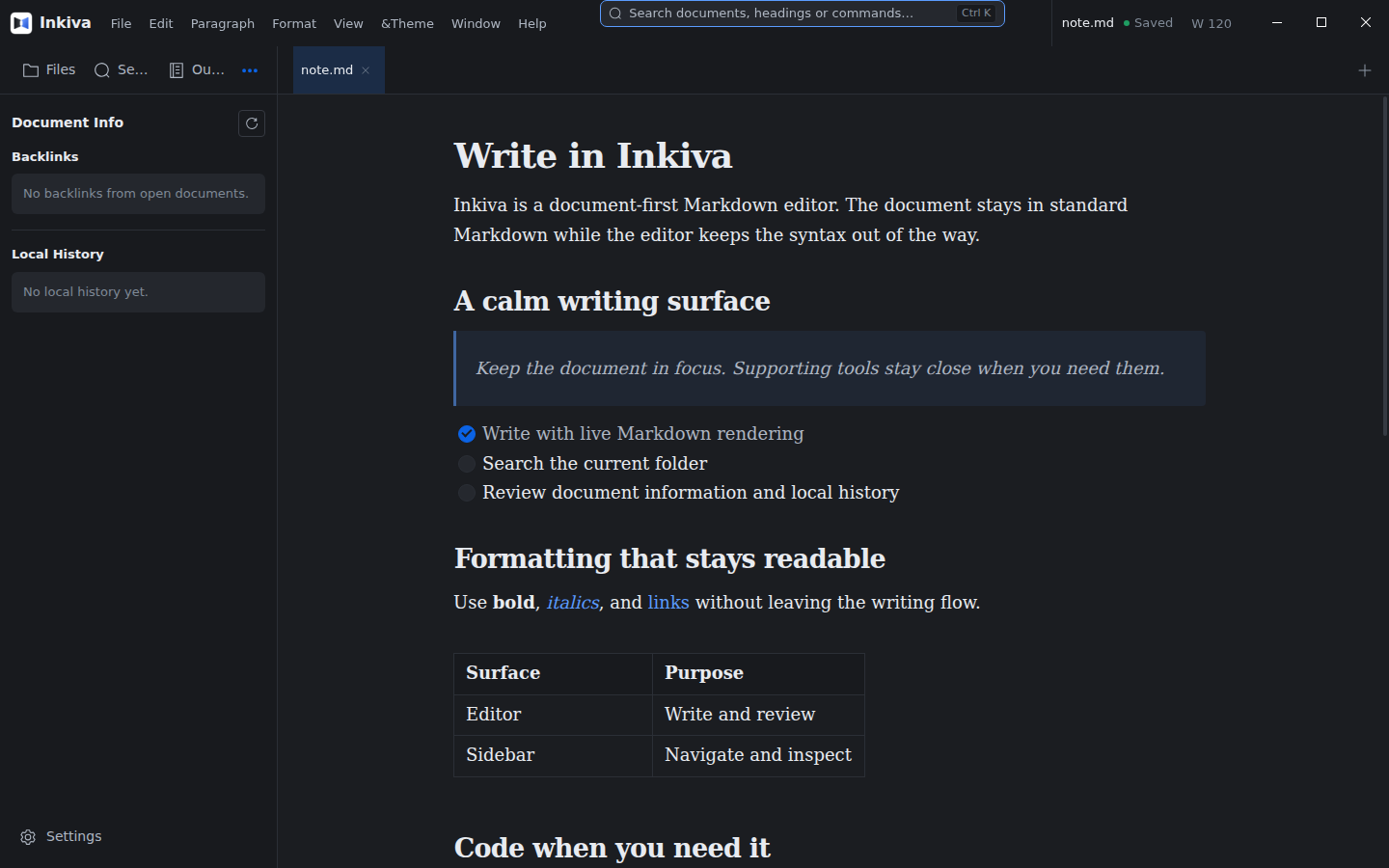The image size is (1389, 868).
Task: Click 'No local history yet.' message
Action: [138, 292]
